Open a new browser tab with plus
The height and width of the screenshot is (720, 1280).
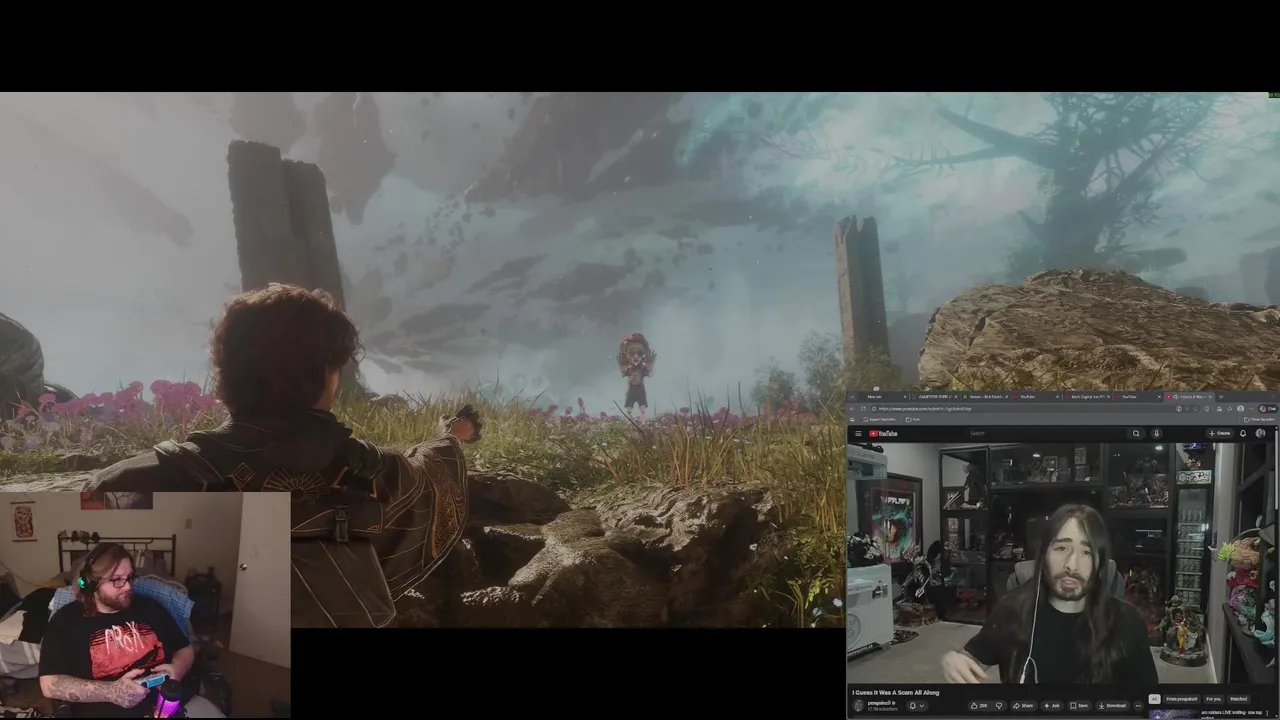click(x=1221, y=396)
